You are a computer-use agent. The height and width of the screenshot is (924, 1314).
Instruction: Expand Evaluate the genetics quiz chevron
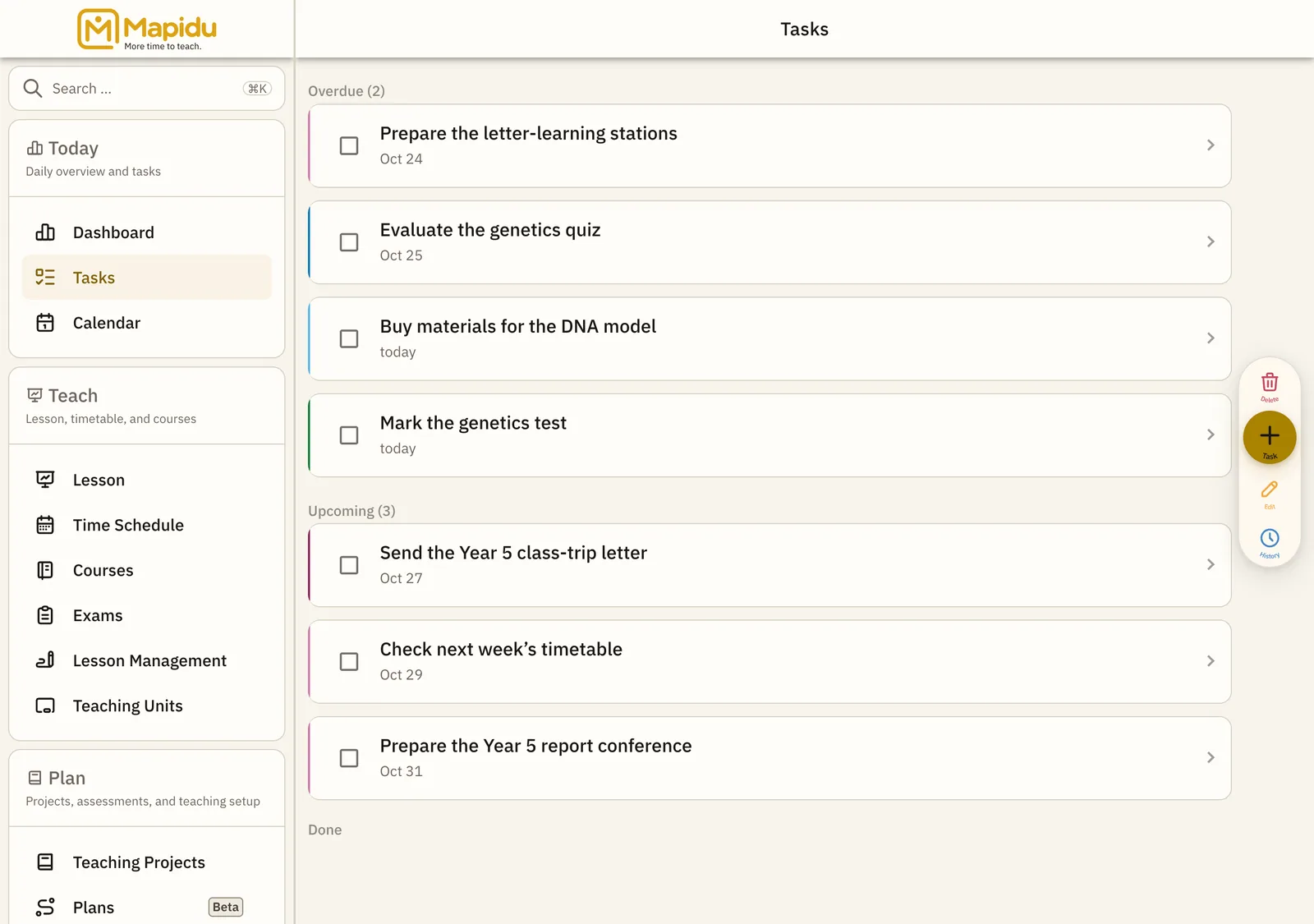click(x=1211, y=241)
